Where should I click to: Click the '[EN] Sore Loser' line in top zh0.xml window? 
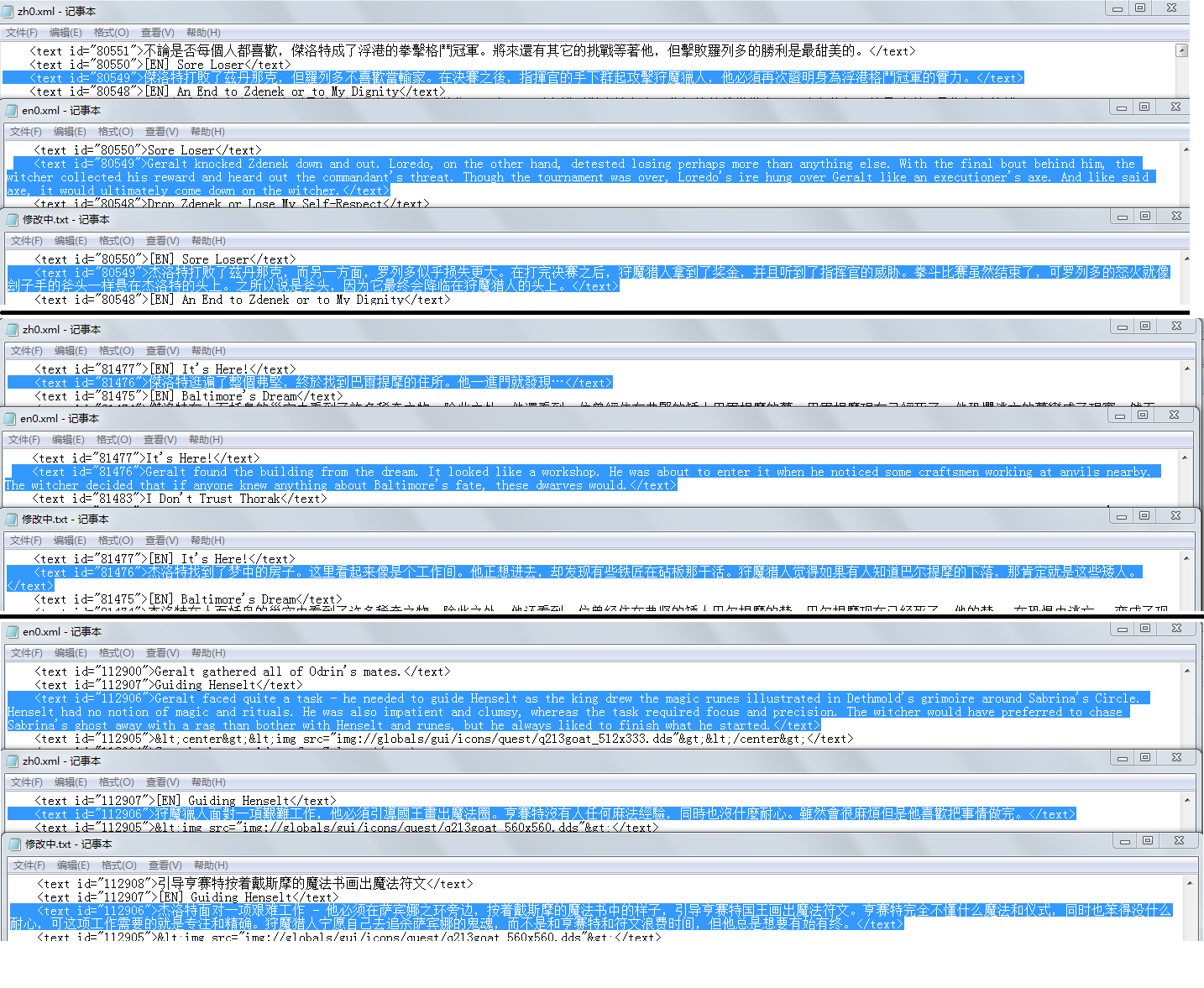coord(160,65)
